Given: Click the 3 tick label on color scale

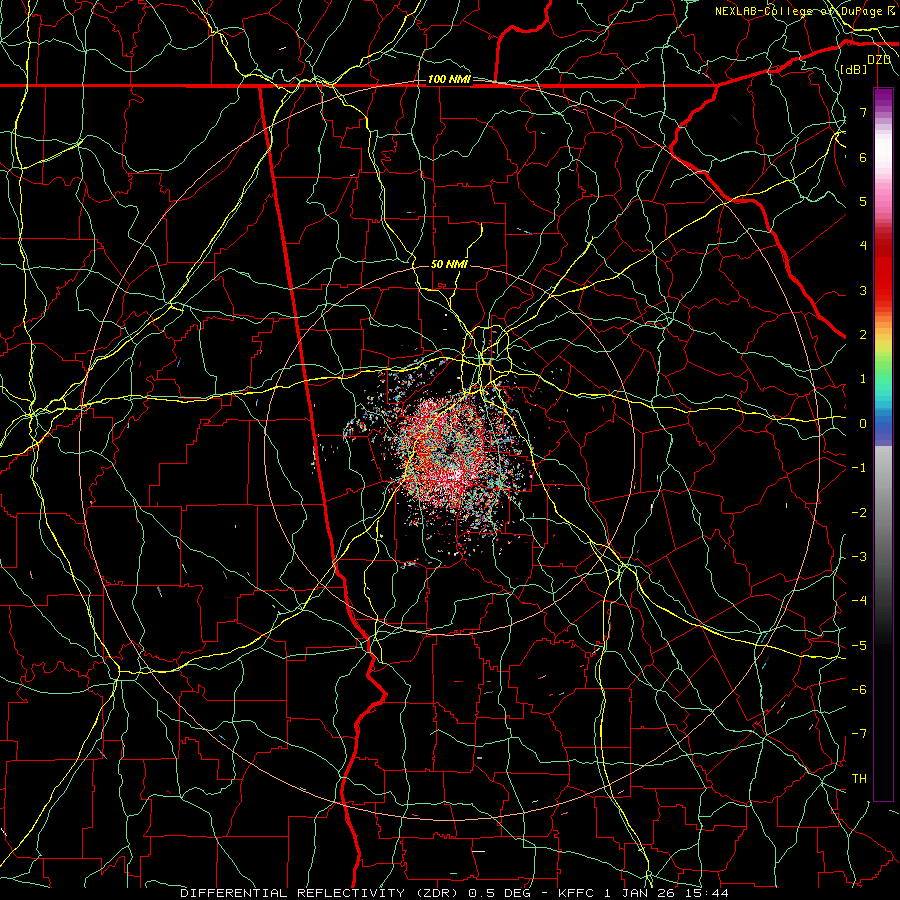Looking at the screenshot, I should [x=863, y=290].
